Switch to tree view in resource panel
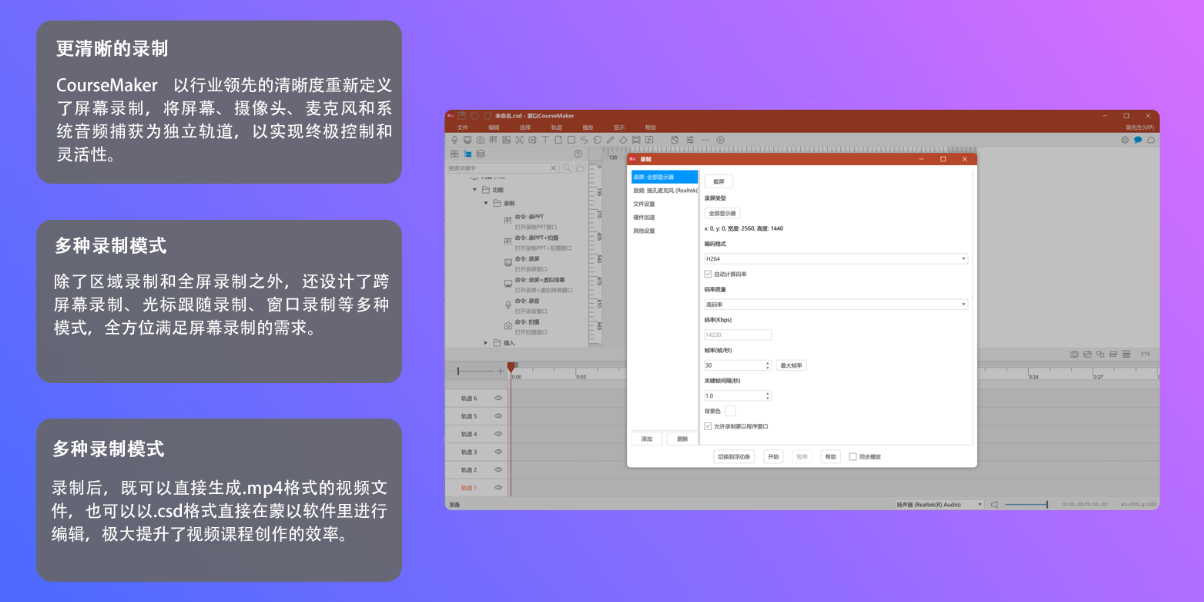 coord(468,154)
